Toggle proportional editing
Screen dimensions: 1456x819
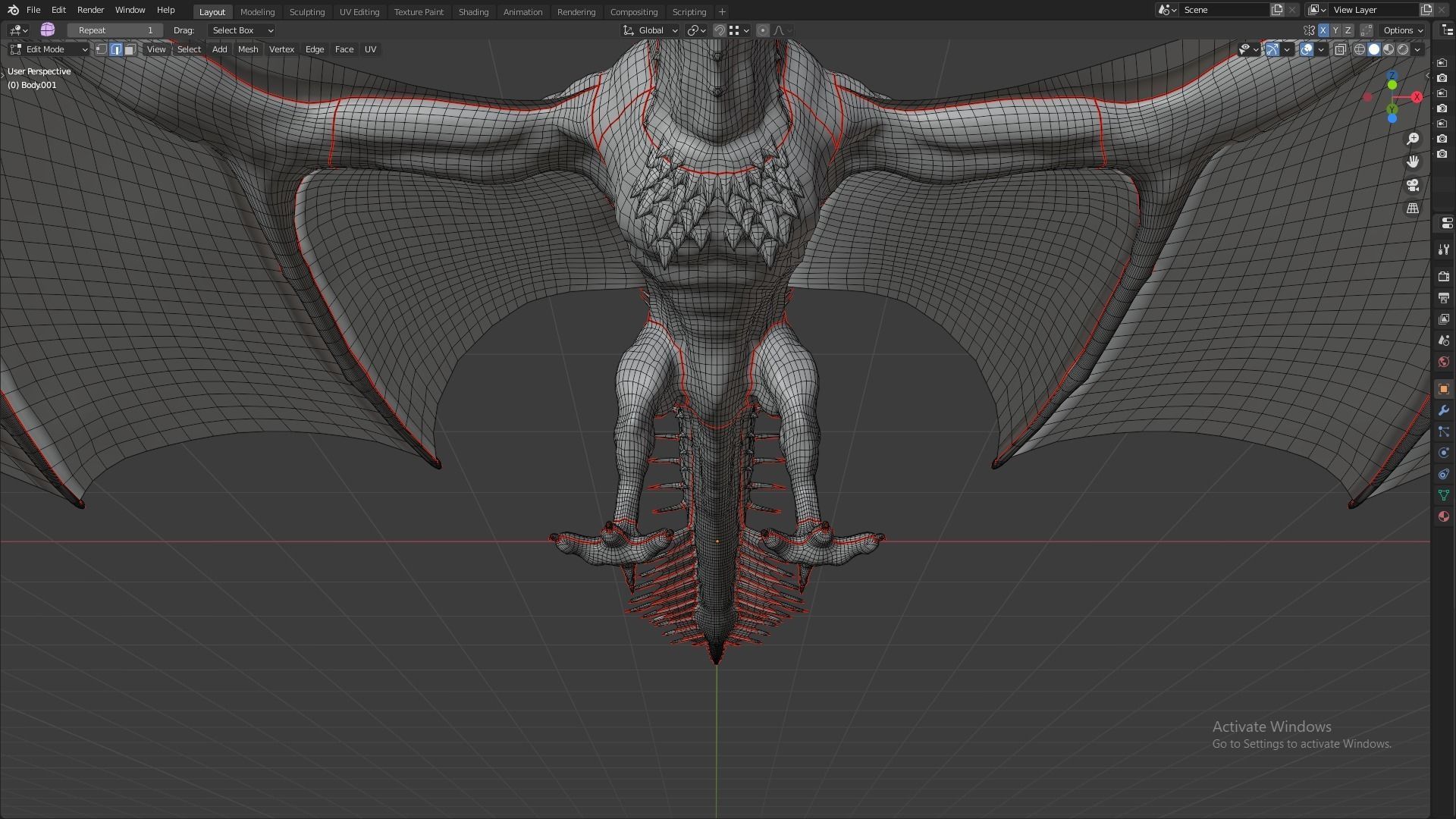[763, 30]
